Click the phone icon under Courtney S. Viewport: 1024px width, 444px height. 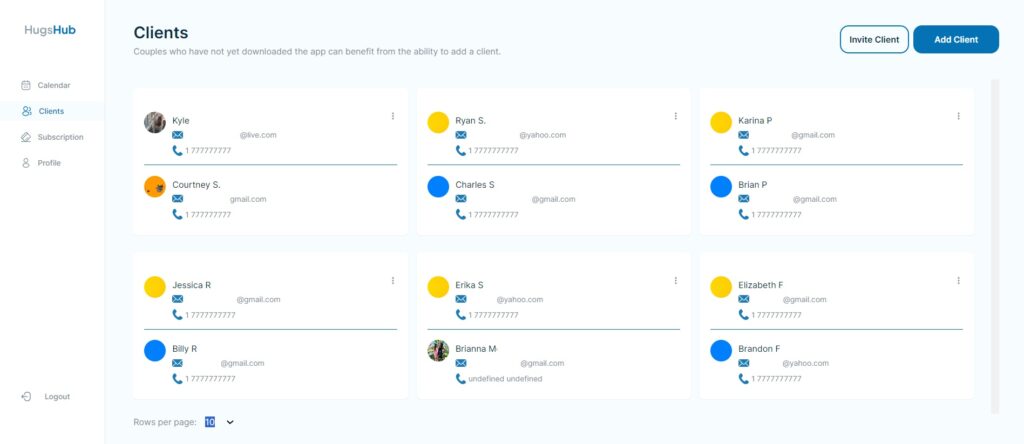point(177,214)
